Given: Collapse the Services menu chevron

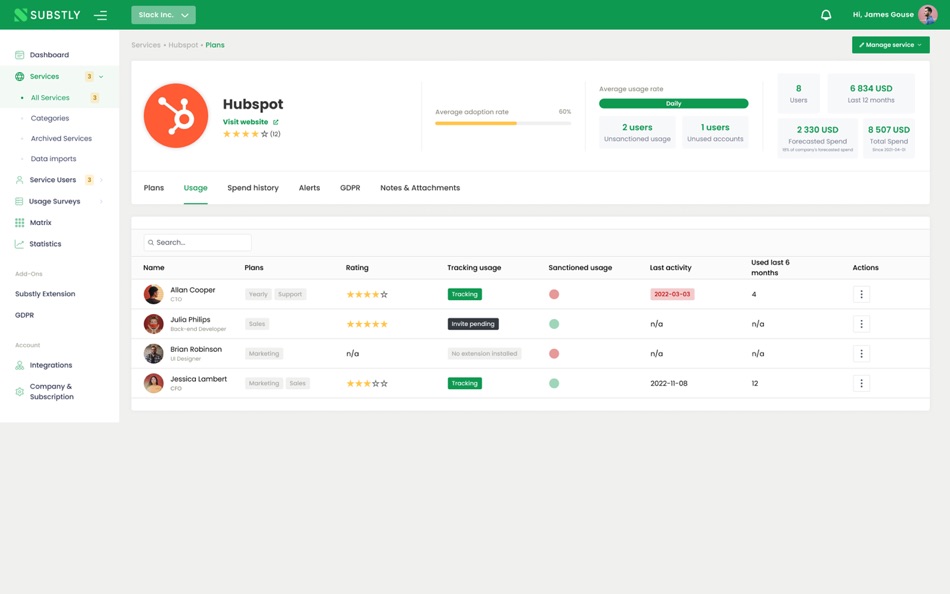Looking at the screenshot, I should point(101,76).
